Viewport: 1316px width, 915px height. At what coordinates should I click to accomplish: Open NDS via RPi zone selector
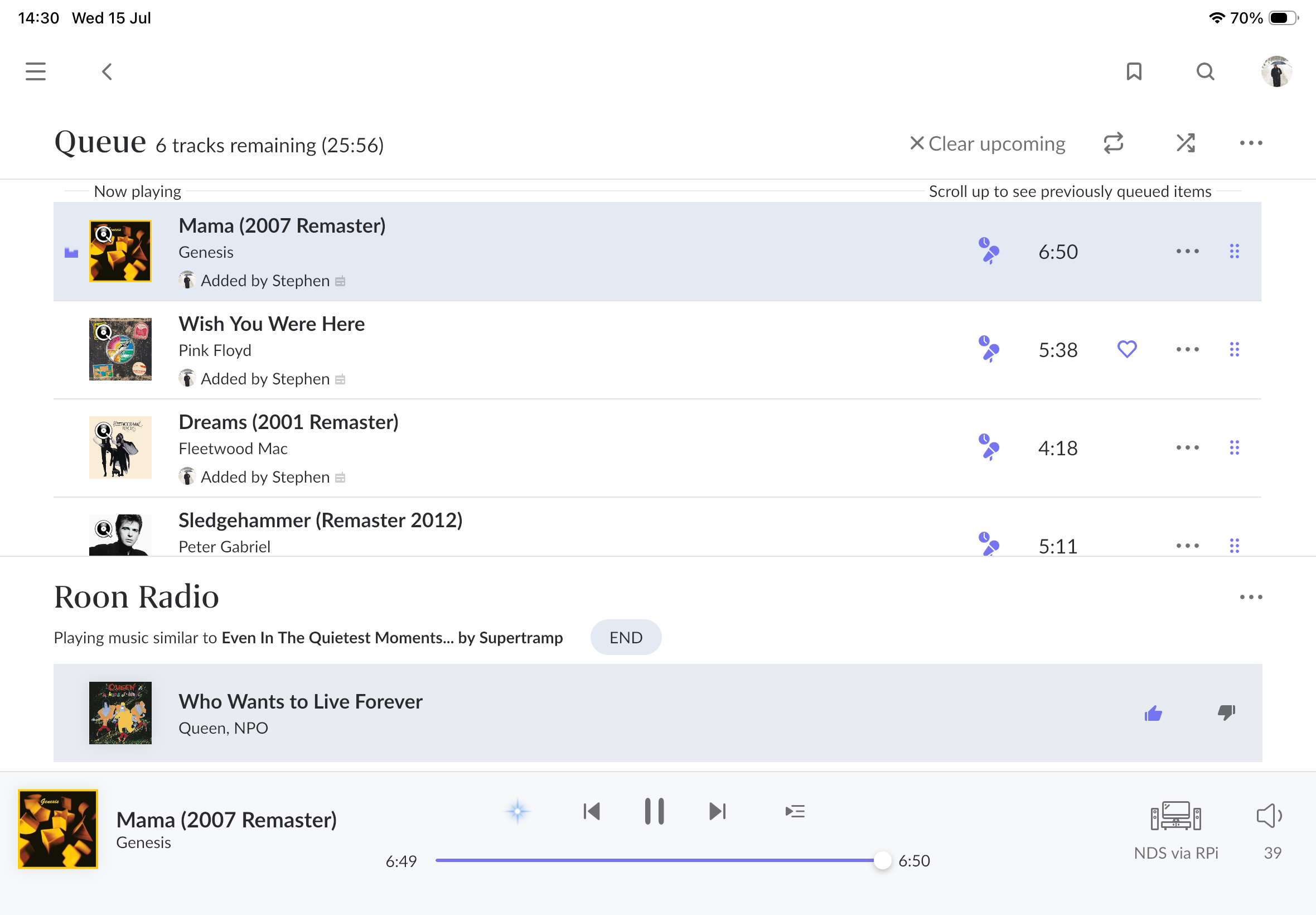[1175, 831]
